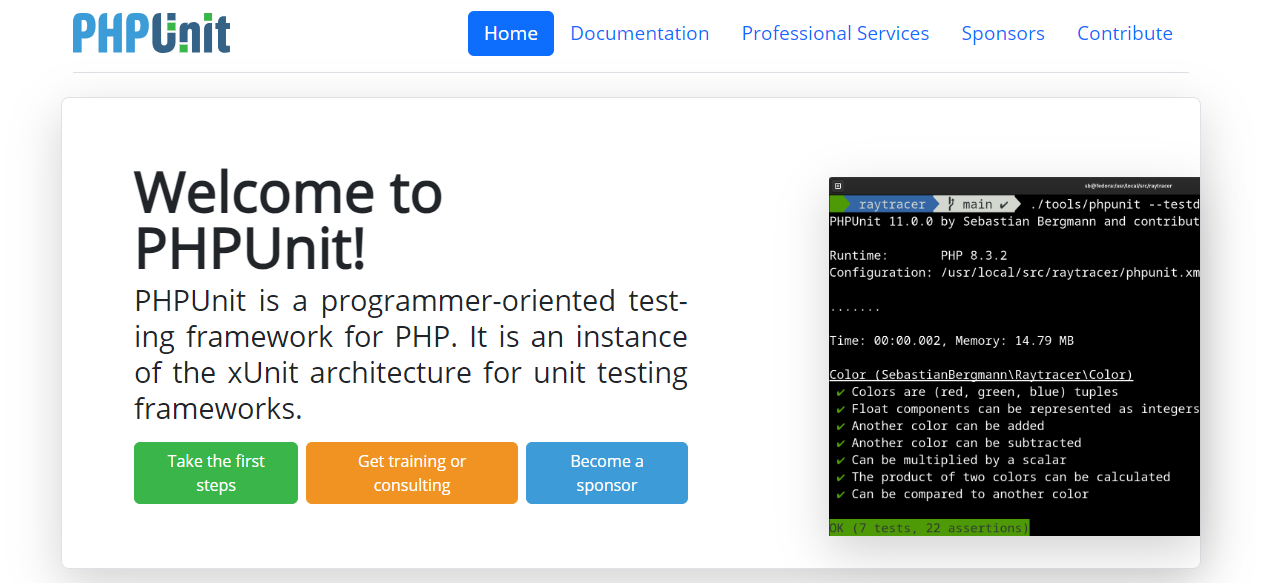Open the Documentation menu item

point(639,33)
